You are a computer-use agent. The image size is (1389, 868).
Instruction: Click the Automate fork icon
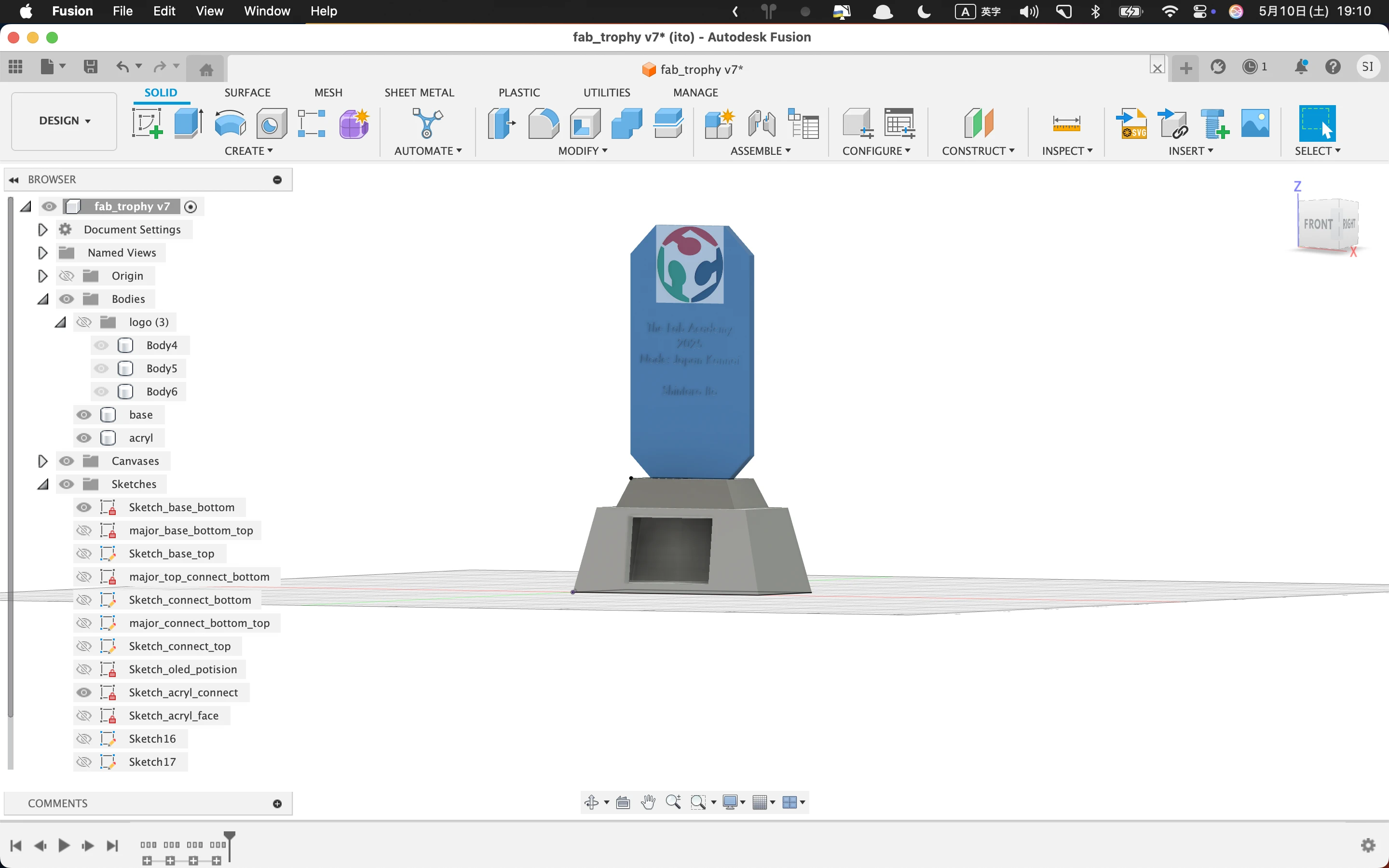pos(428,123)
